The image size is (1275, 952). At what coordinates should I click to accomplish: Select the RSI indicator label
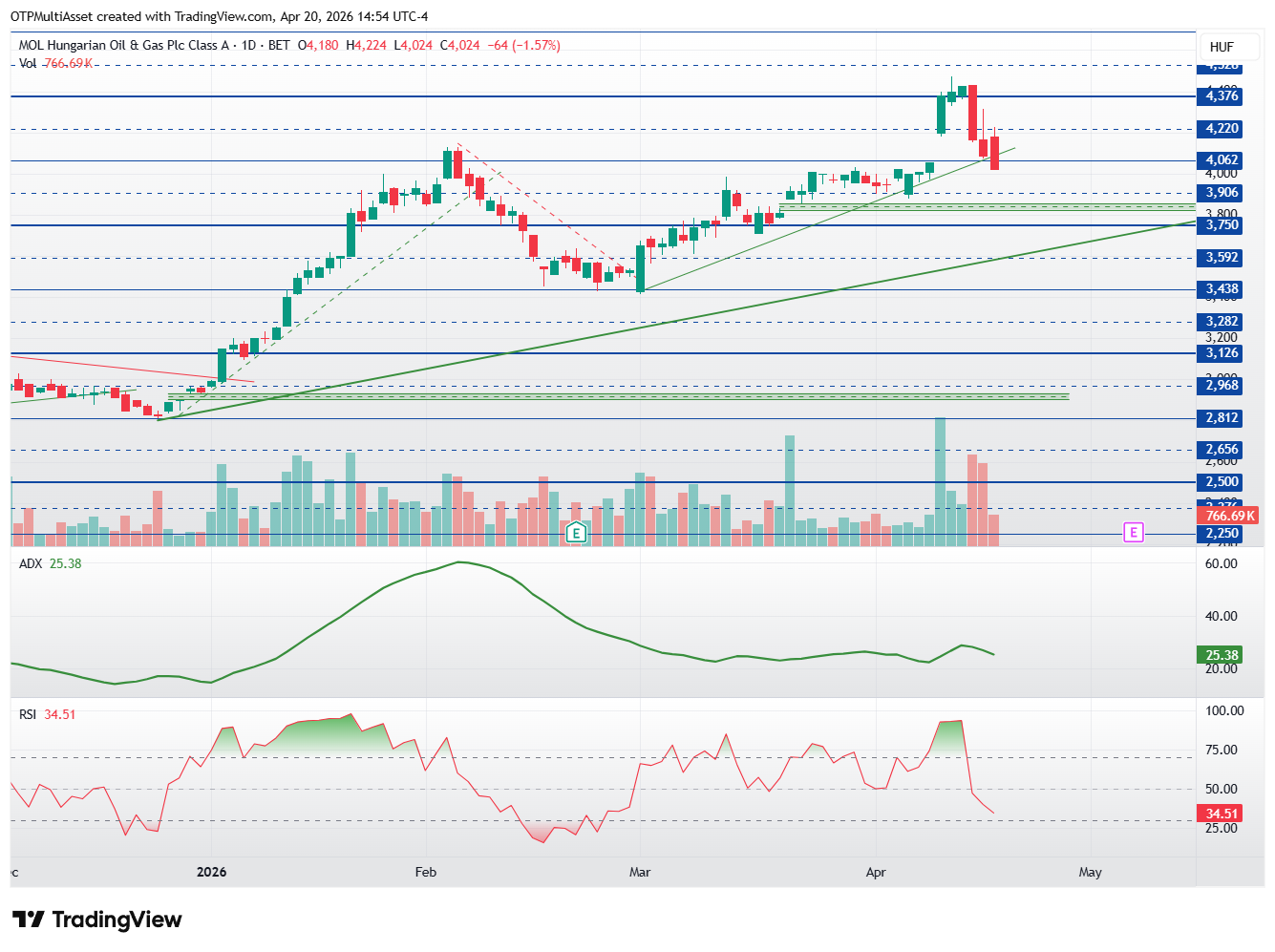pyautogui.click(x=28, y=714)
